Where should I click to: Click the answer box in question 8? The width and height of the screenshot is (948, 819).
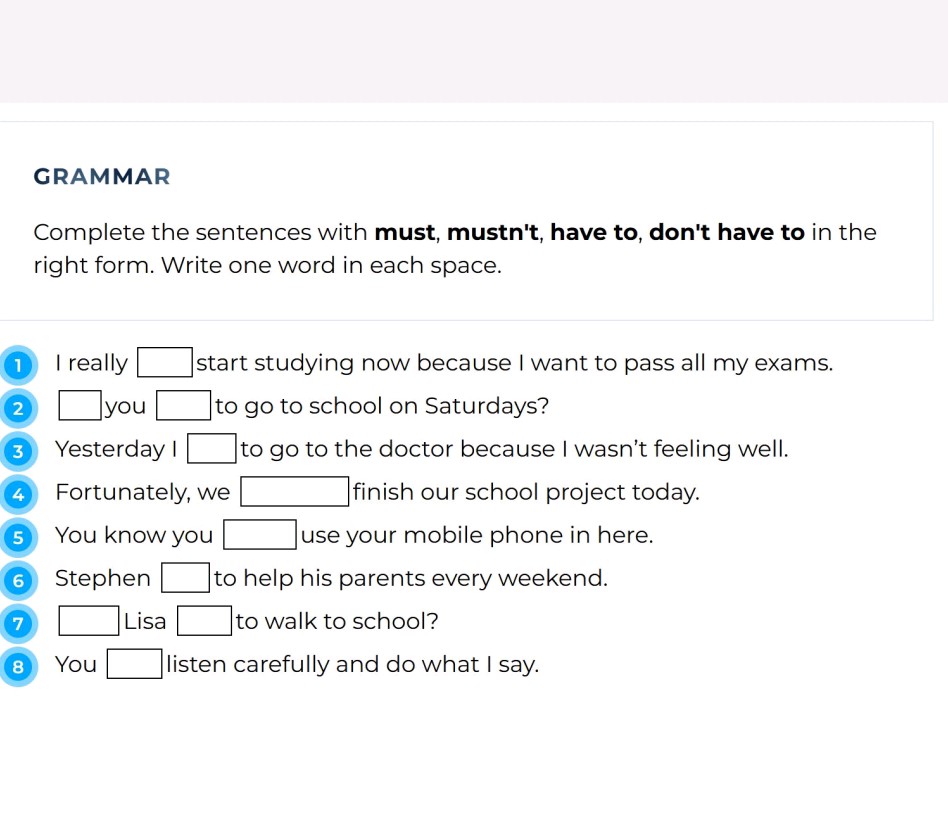(135, 663)
